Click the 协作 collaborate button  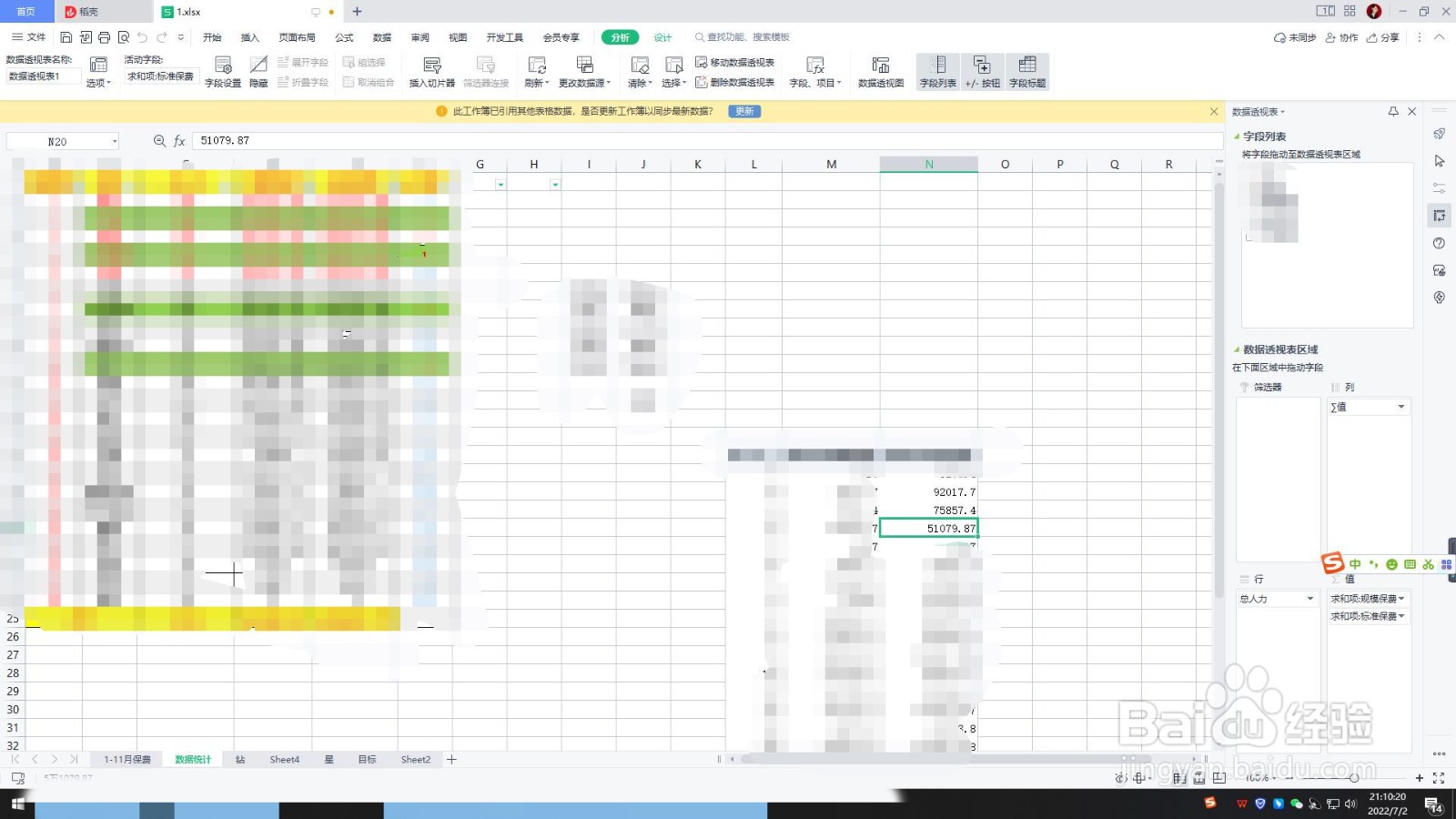pyautogui.click(x=1341, y=37)
